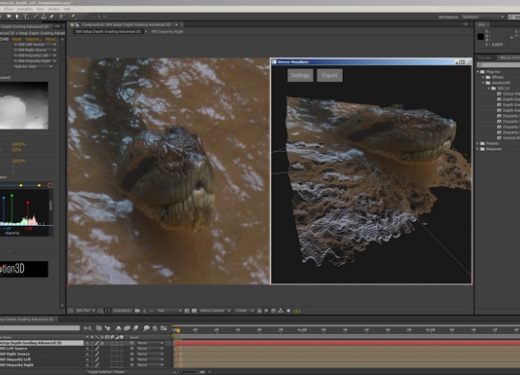Toggle shy switch for 000 Right Source layer
This screenshot has height=375, width=520.
coord(88,354)
